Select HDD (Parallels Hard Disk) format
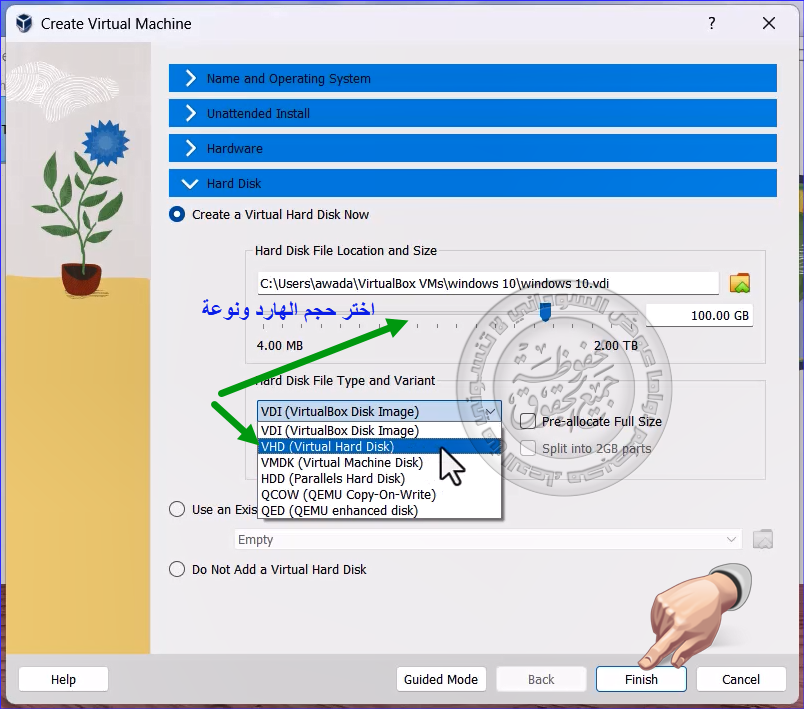804x709 pixels. [x=332, y=479]
